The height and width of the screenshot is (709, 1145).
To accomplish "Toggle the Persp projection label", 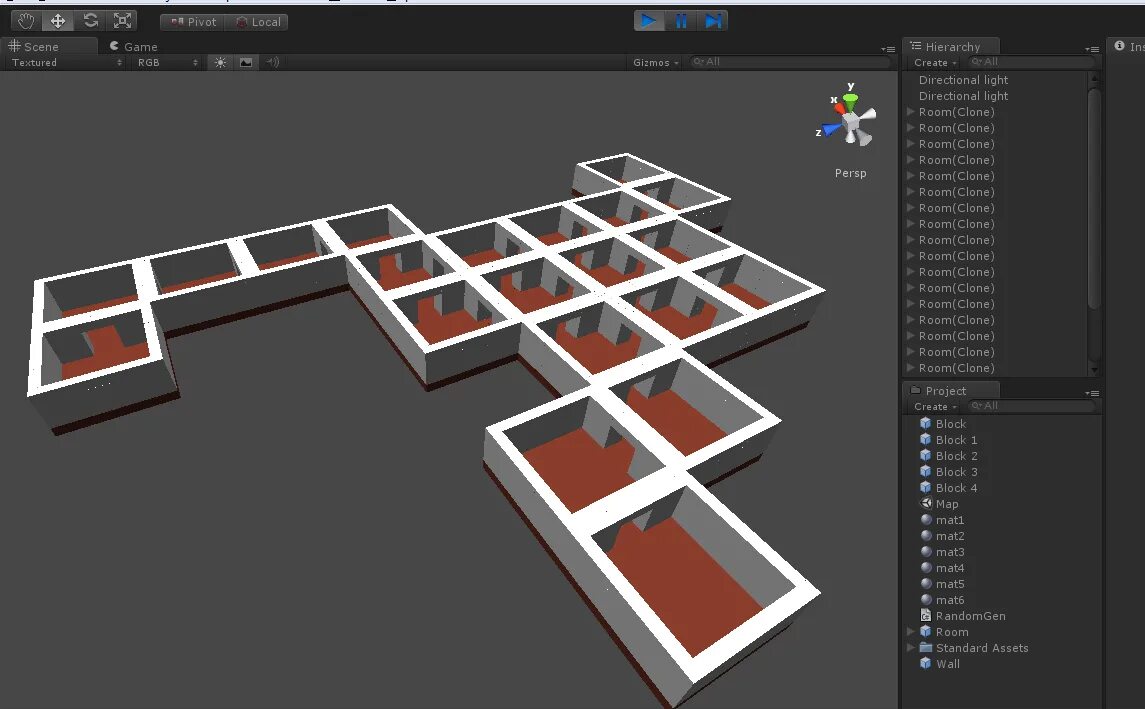I will click(851, 173).
